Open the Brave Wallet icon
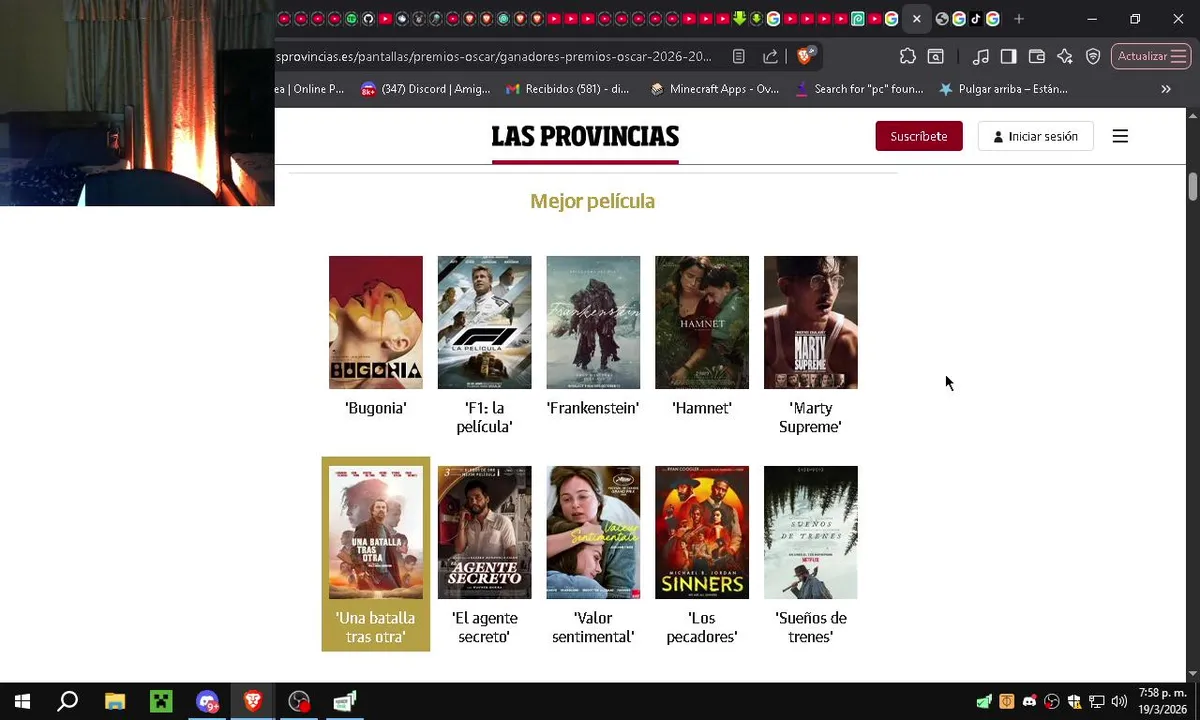Viewport: 1200px width, 720px height. click(x=1037, y=57)
